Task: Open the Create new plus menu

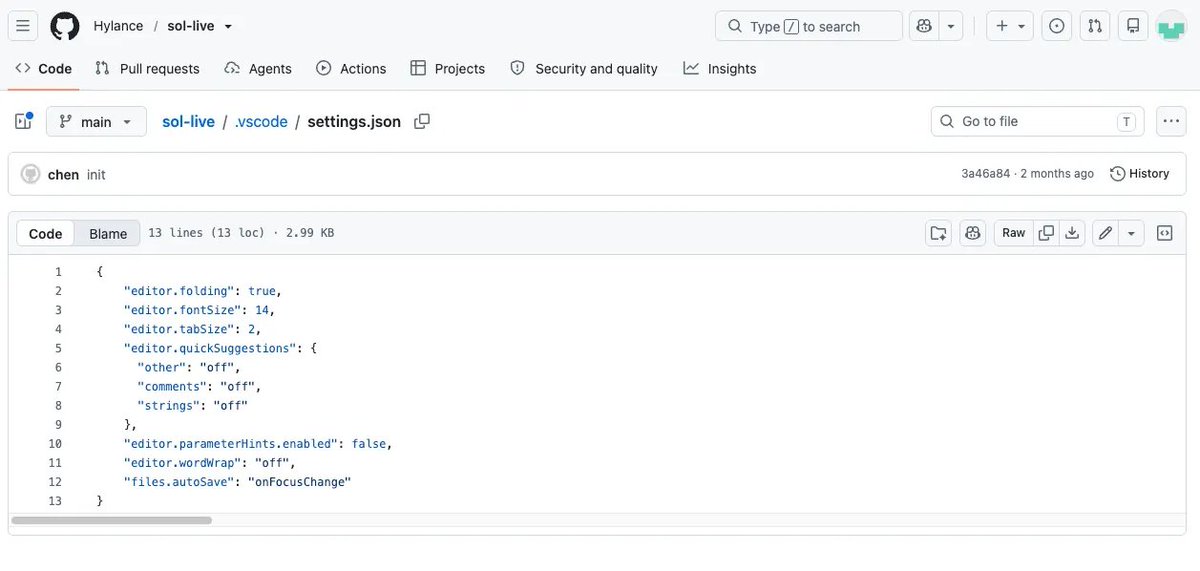Action: (1010, 26)
